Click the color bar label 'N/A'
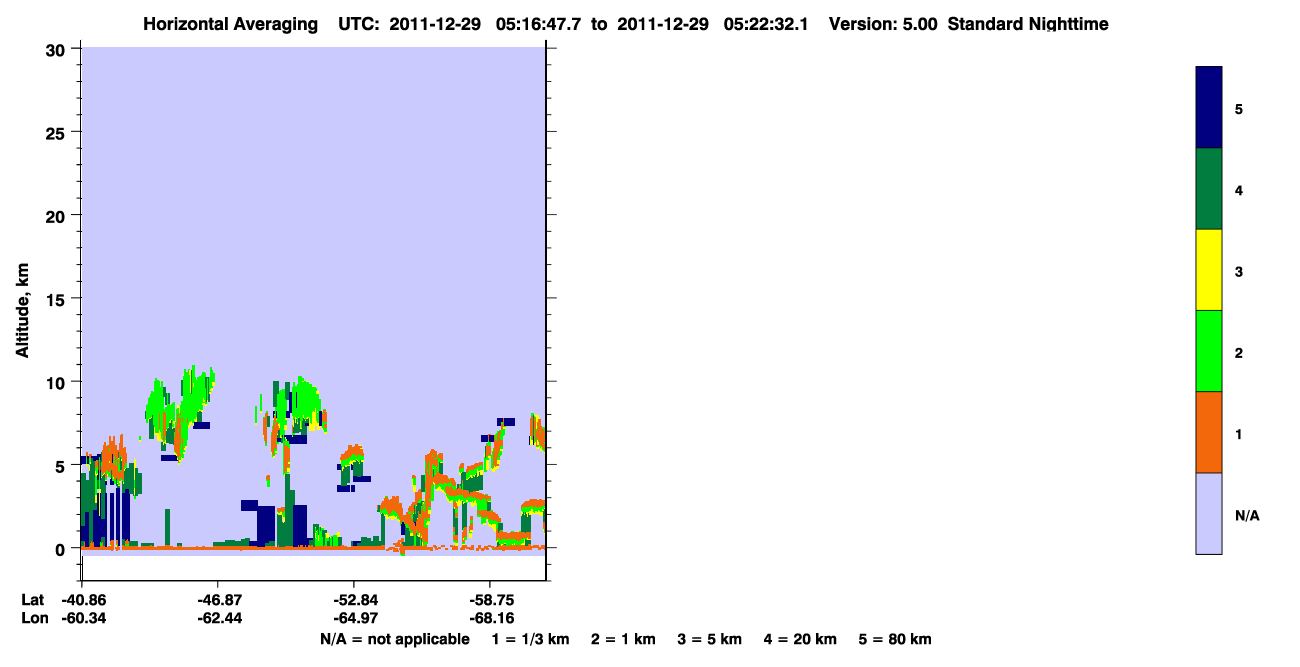This screenshot has height=667, width=1300. point(1246,515)
